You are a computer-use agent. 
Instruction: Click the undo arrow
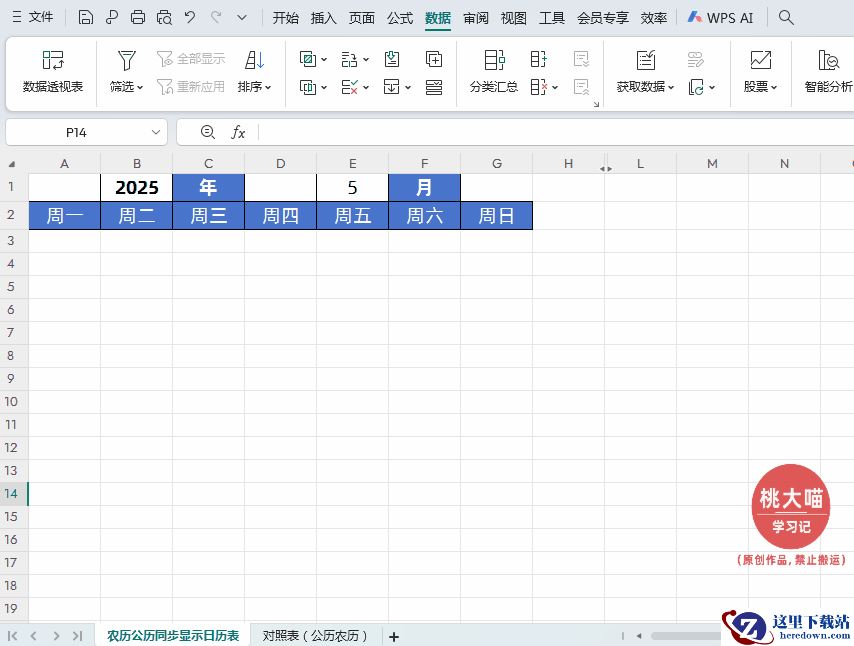point(190,17)
